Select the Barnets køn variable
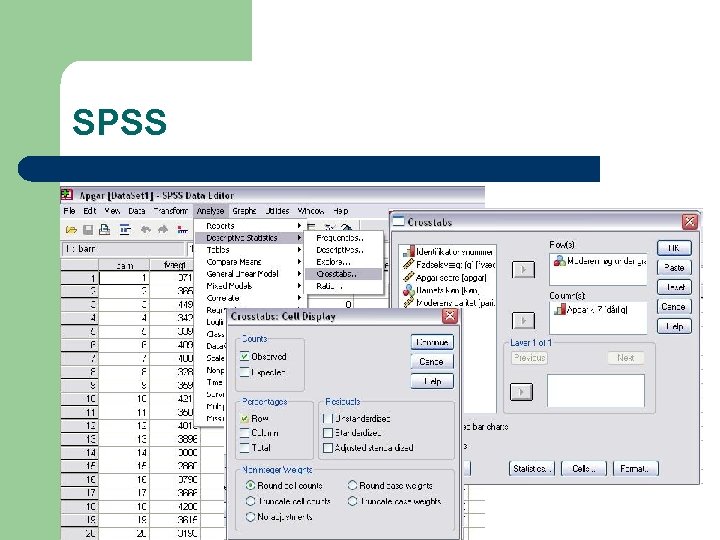 [x=441, y=290]
